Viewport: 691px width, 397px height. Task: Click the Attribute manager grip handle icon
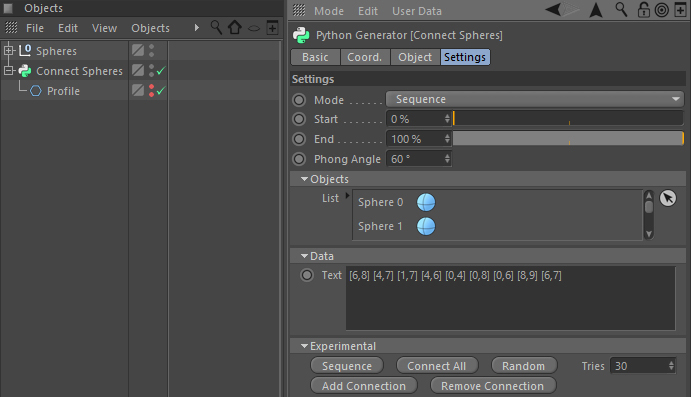pos(299,11)
